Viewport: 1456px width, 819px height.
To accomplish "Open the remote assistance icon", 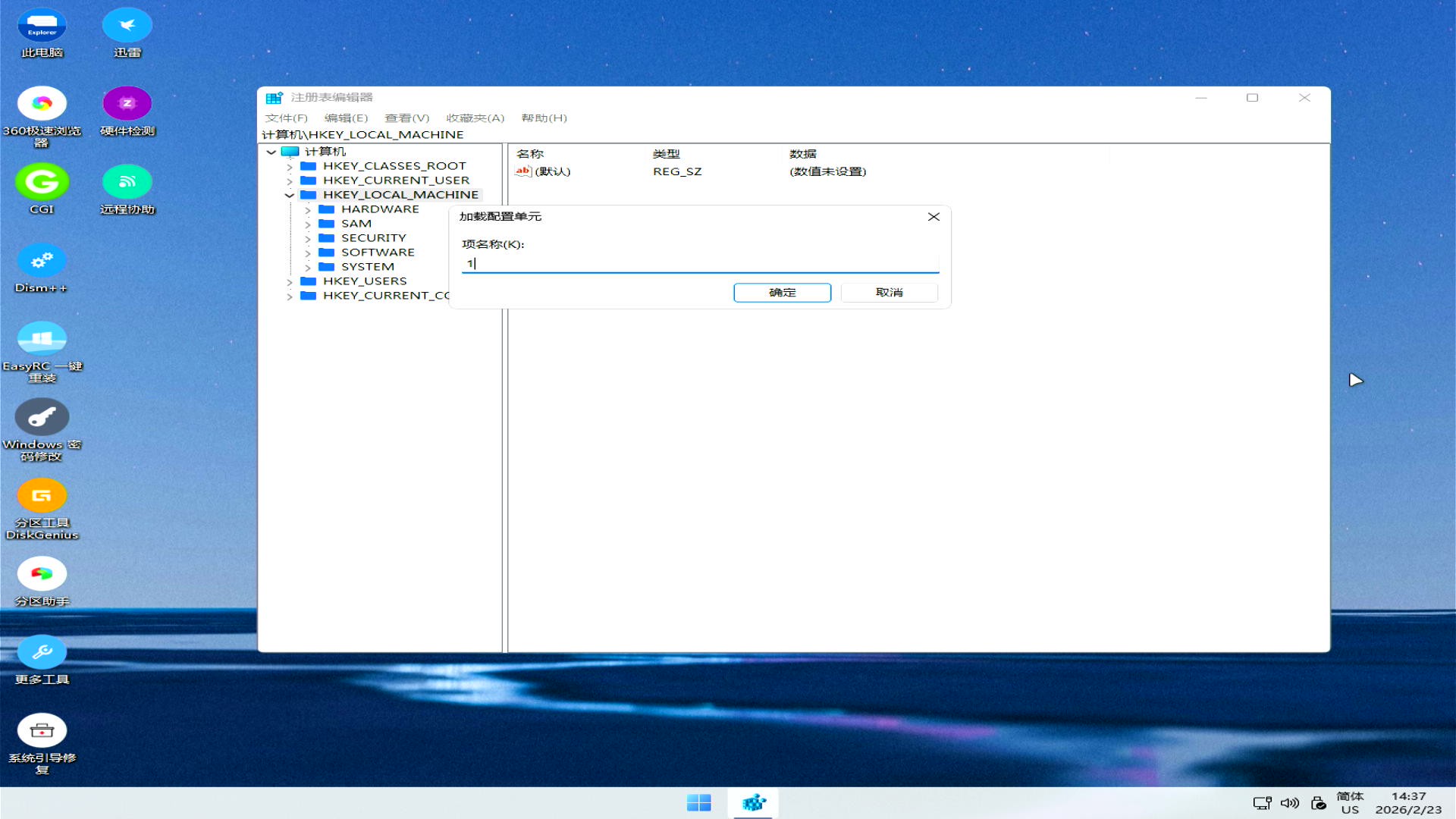I will pos(127,183).
